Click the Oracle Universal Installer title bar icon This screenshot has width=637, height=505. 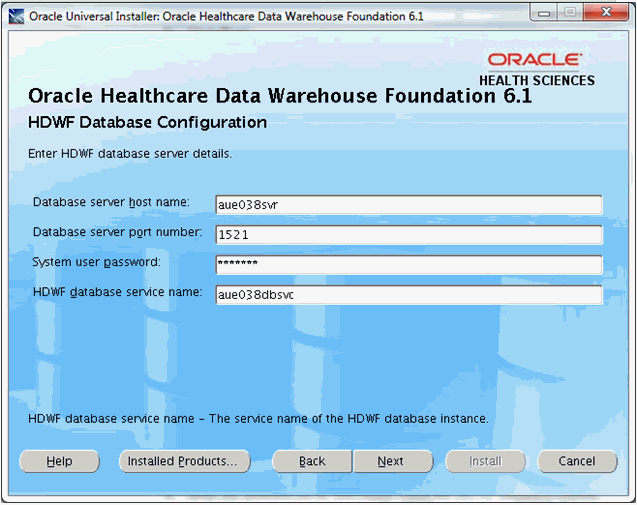click(x=16, y=17)
